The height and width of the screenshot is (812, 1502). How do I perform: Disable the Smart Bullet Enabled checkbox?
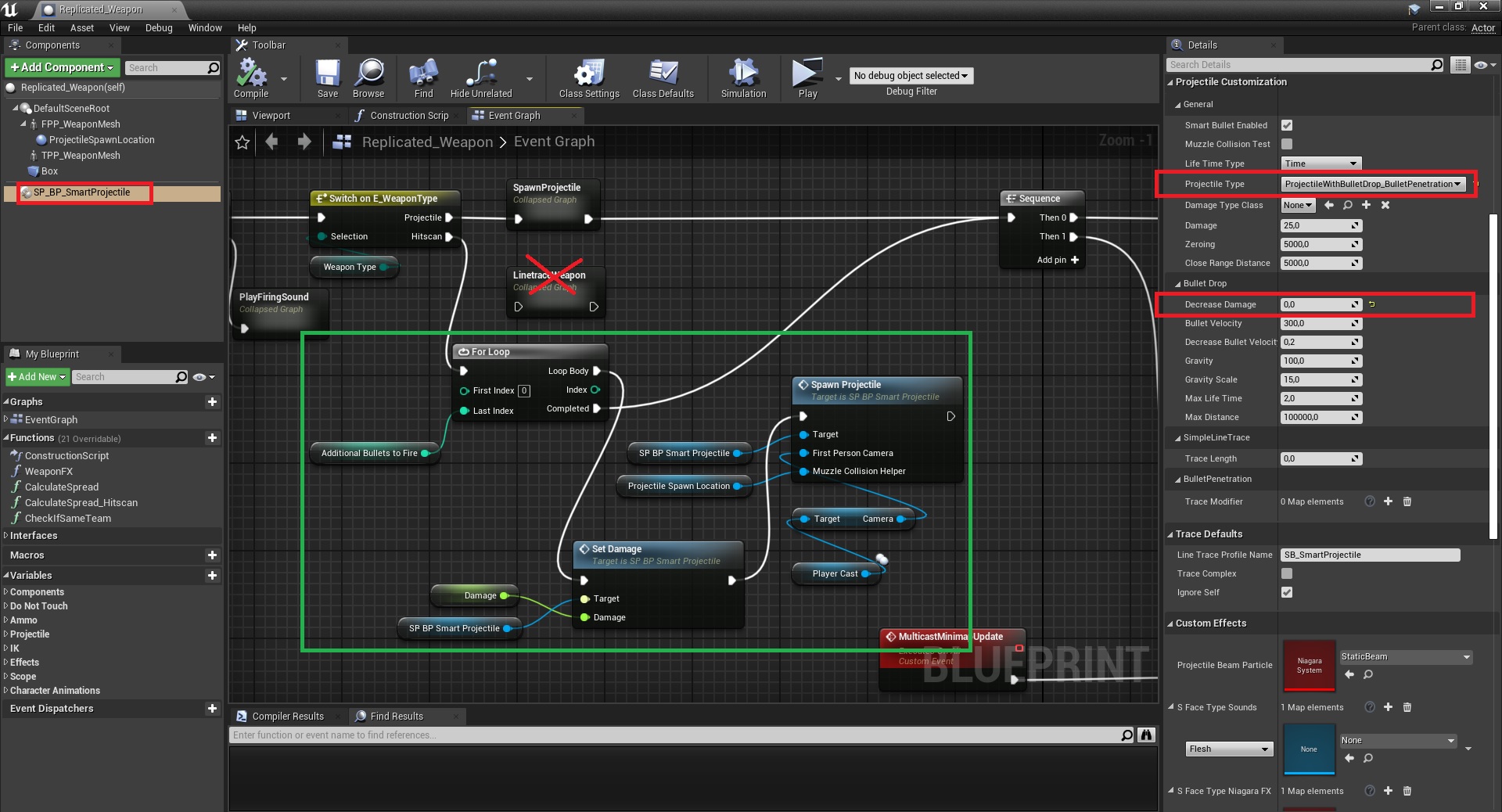(x=1287, y=125)
